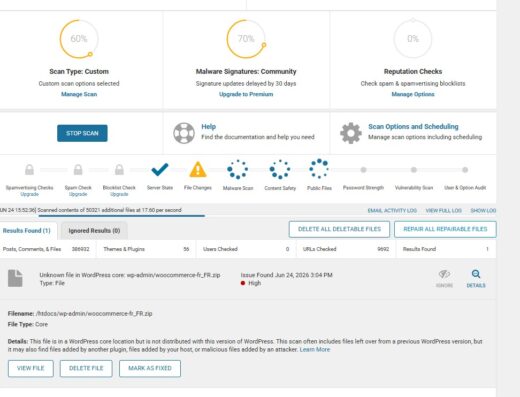
Task: Click the Spam Check lock icon
Action: (x=78, y=170)
